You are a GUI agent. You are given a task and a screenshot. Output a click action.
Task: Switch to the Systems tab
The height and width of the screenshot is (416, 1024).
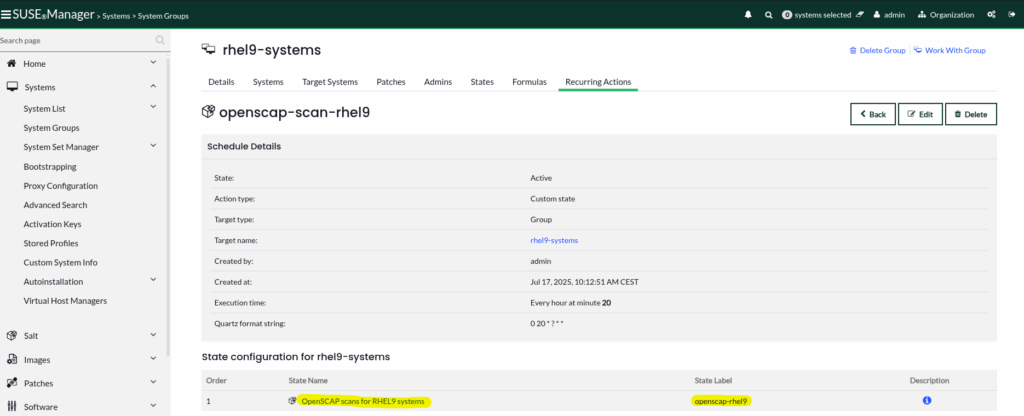point(268,82)
